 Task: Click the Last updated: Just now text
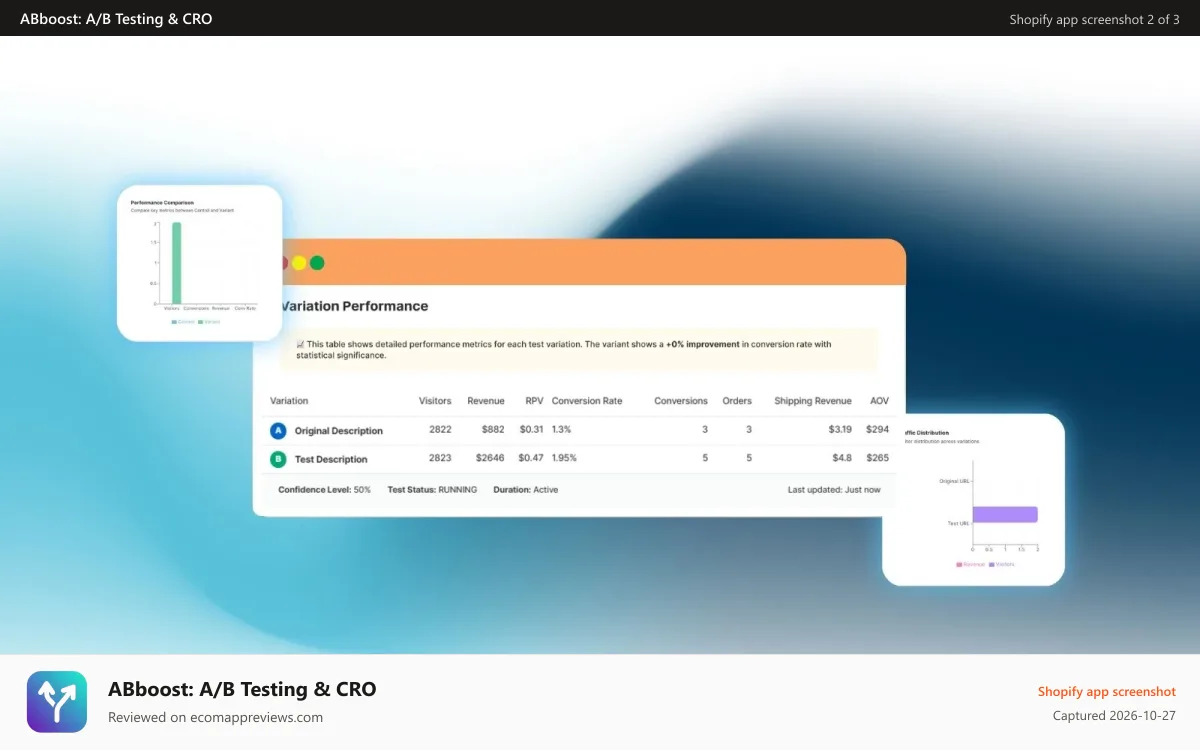coord(834,490)
